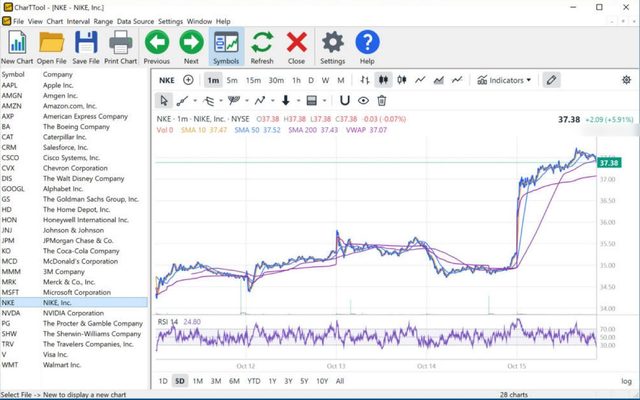Refresh the chart data
Viewport: 640px width, 400px height.
pyautogui.click(x=262, y=47)
